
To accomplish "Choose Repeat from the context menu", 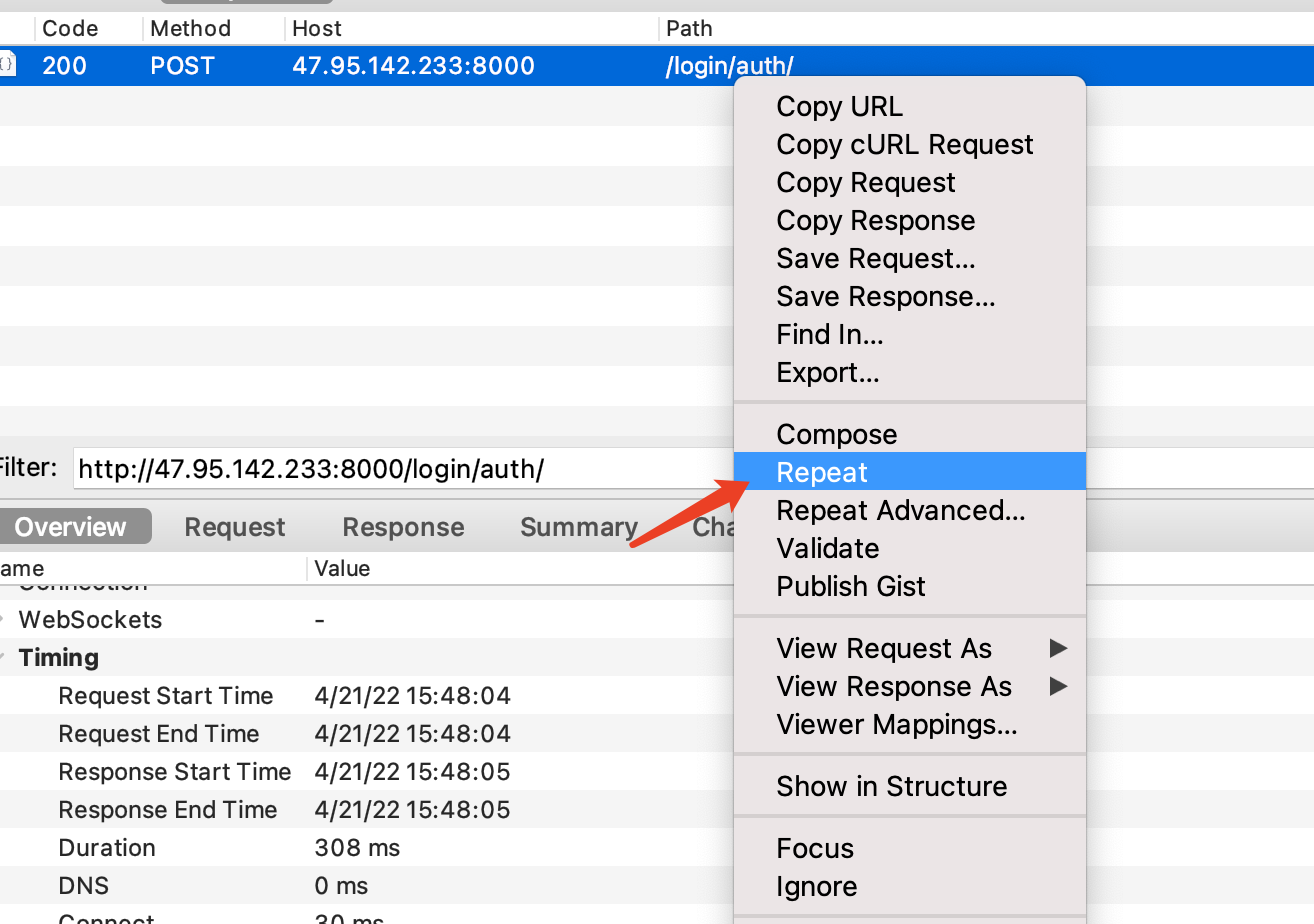I will coord(822,472).
